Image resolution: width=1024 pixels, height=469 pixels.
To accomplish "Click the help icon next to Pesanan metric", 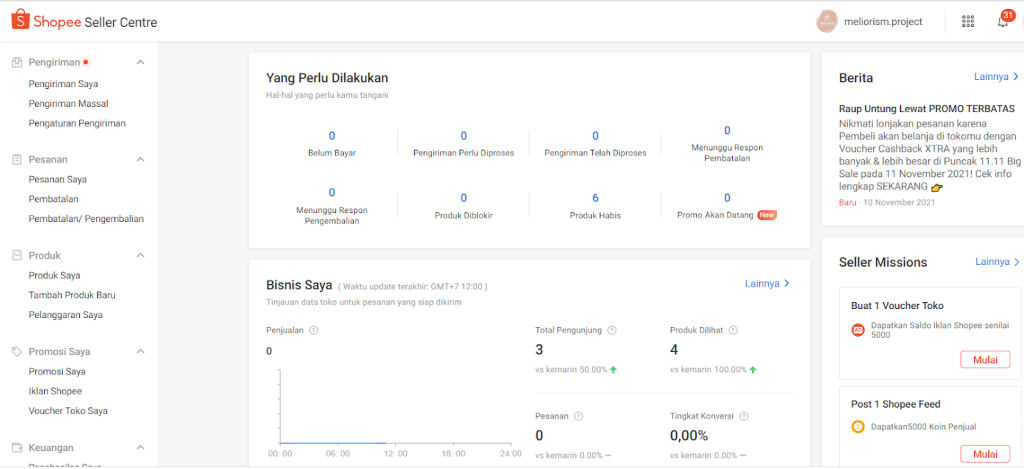I will (x=578, y=416).
